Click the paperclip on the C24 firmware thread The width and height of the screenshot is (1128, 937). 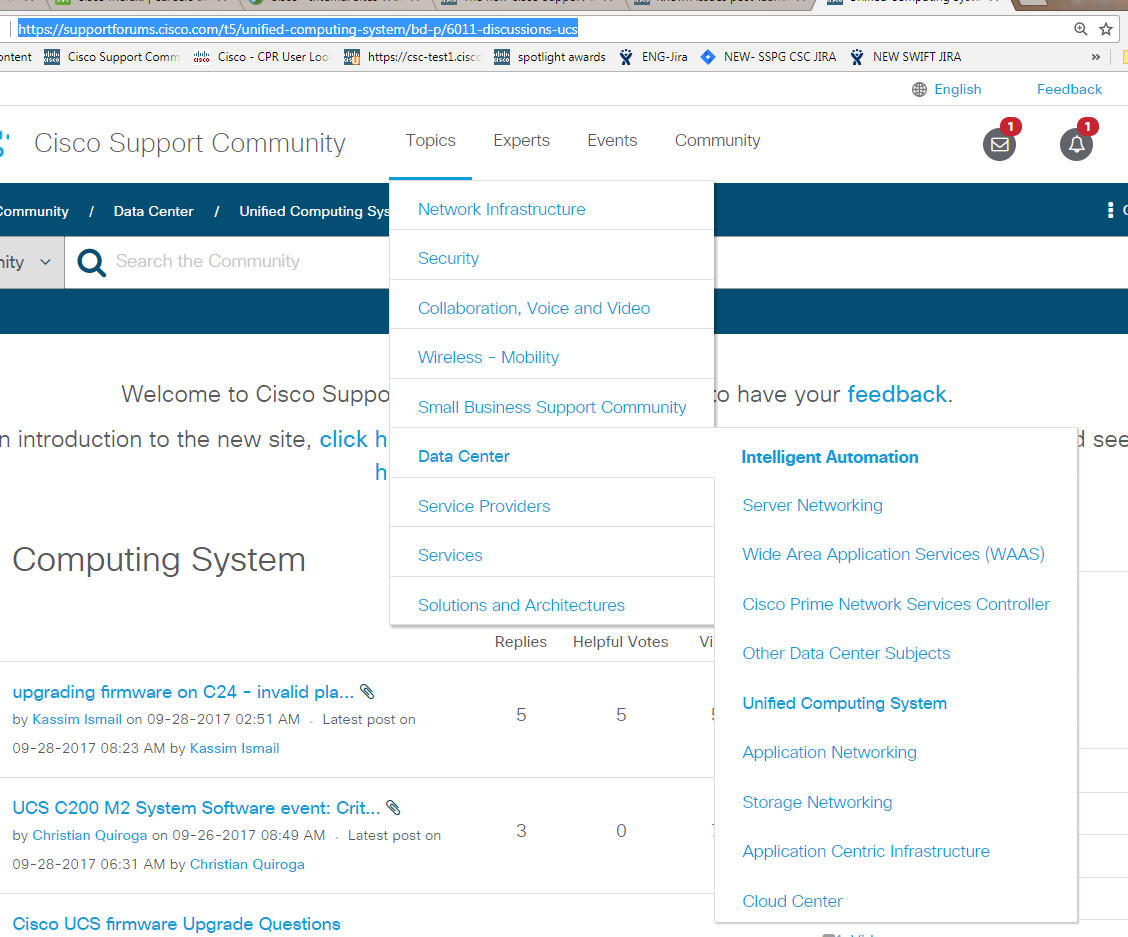coord(368,690)
